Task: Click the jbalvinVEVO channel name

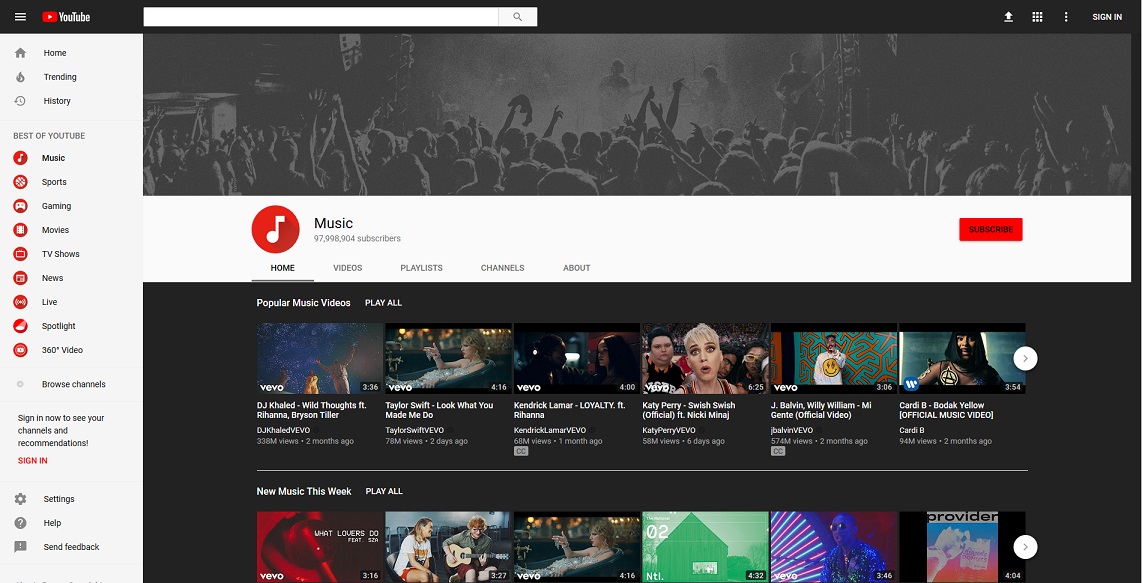Action: [792, 431]
